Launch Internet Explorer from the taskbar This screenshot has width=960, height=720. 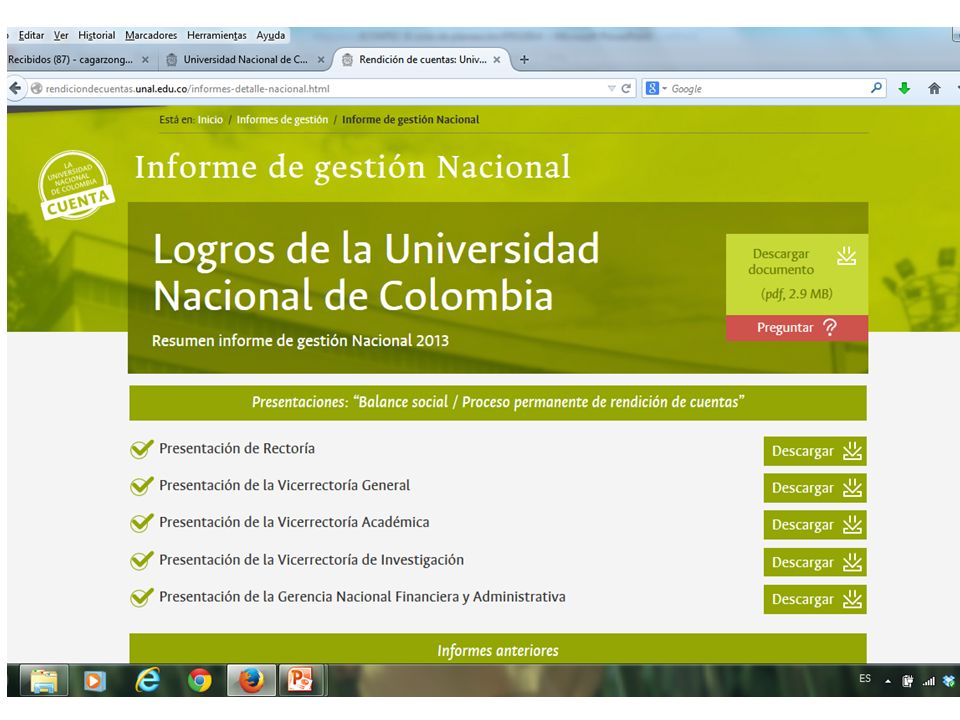[x=148, y=680]
